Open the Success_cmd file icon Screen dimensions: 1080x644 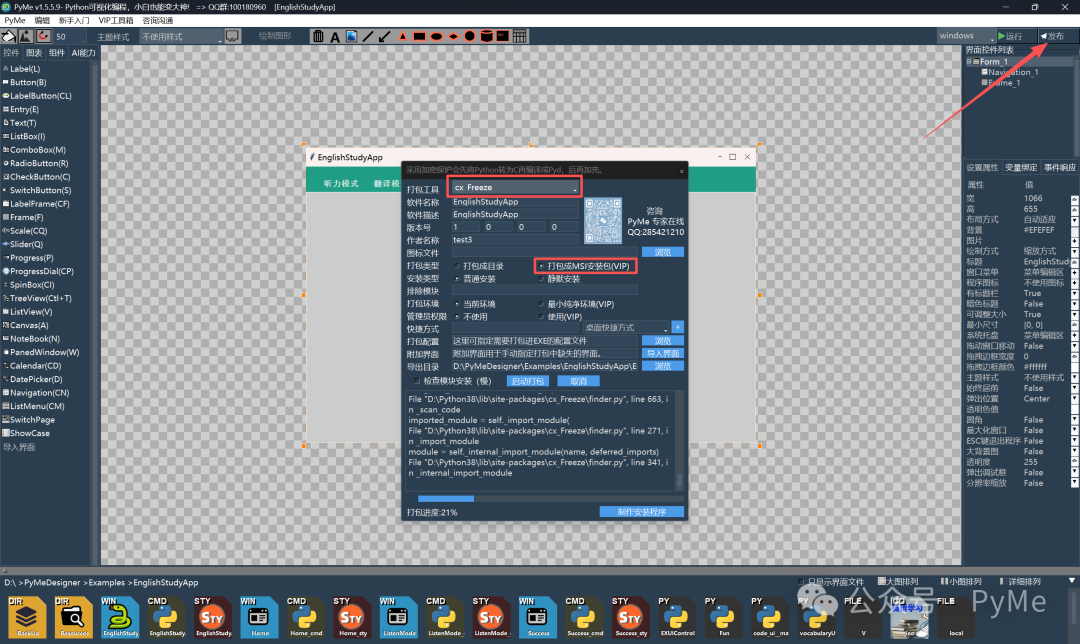pos(585,617)
